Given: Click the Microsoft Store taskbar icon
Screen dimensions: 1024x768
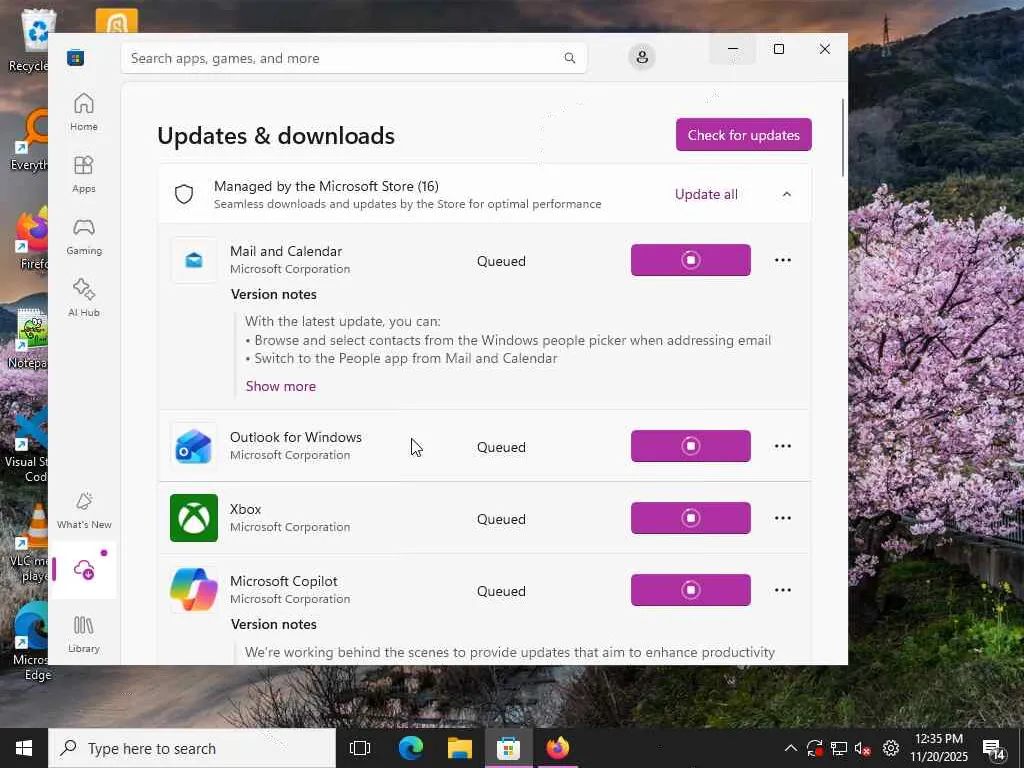Looking at the screenshot, I should pos(508,748).
